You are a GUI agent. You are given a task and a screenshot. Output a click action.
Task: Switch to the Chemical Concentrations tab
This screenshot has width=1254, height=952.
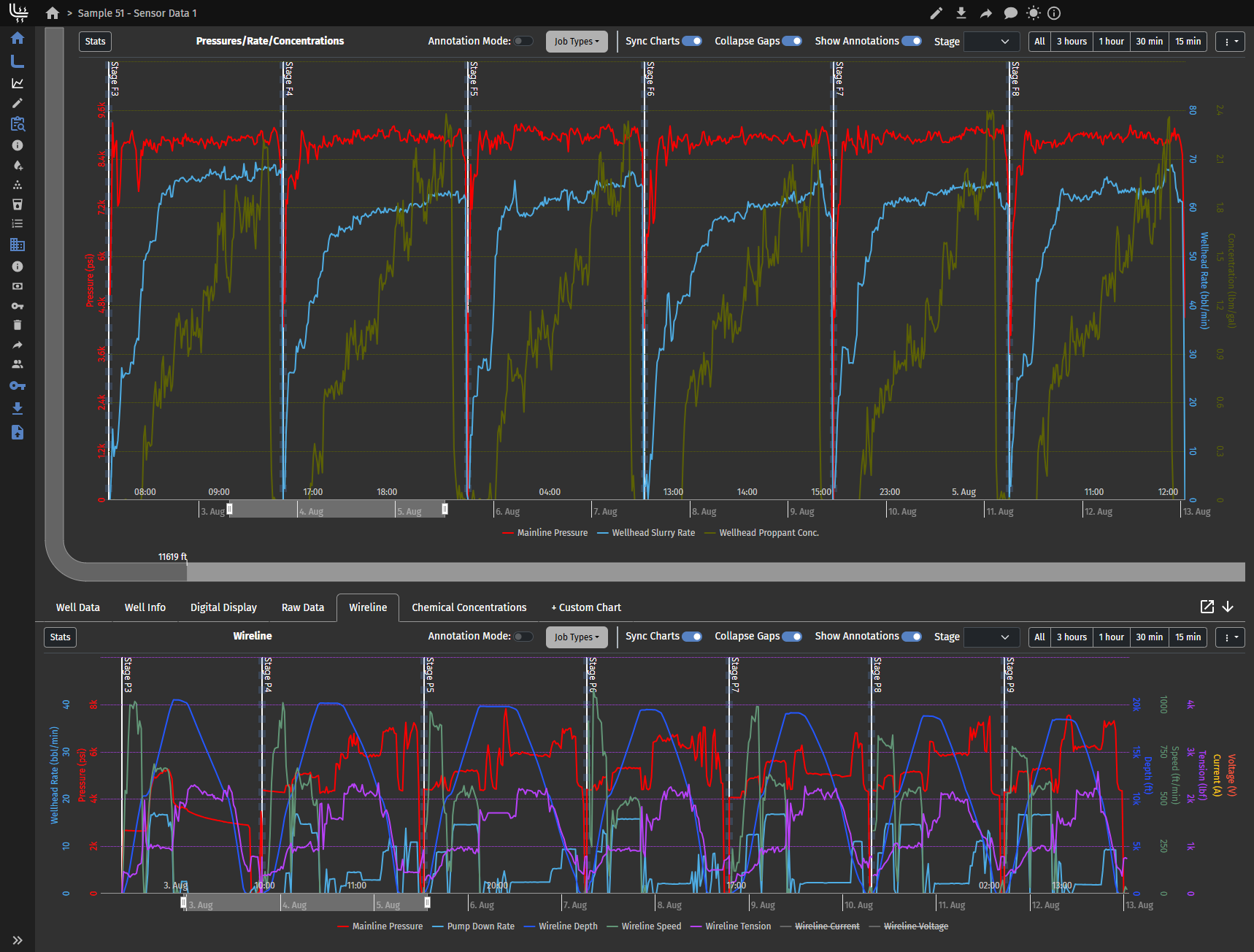point(469,607)
